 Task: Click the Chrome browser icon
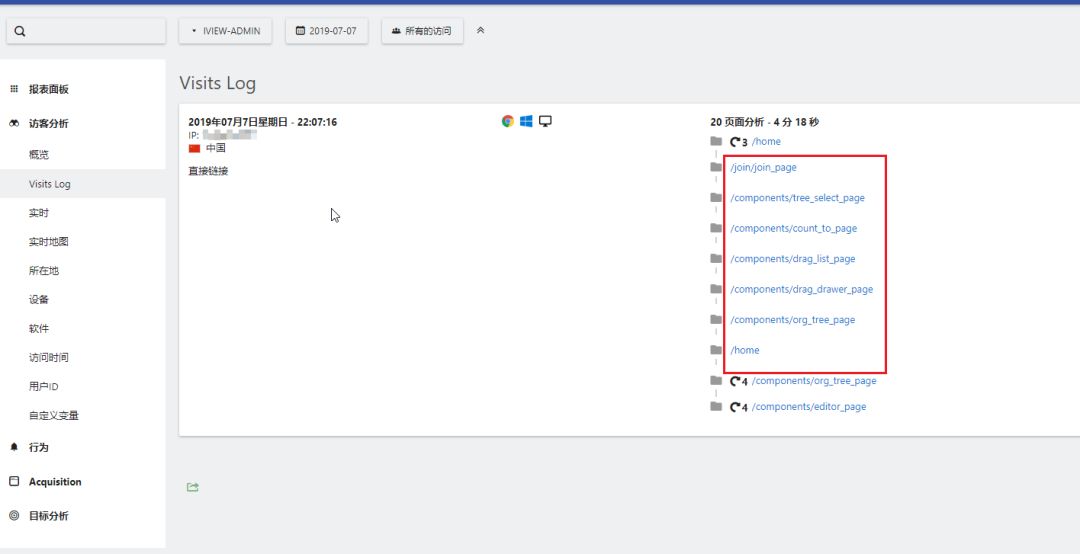click(x=508, y=121)
